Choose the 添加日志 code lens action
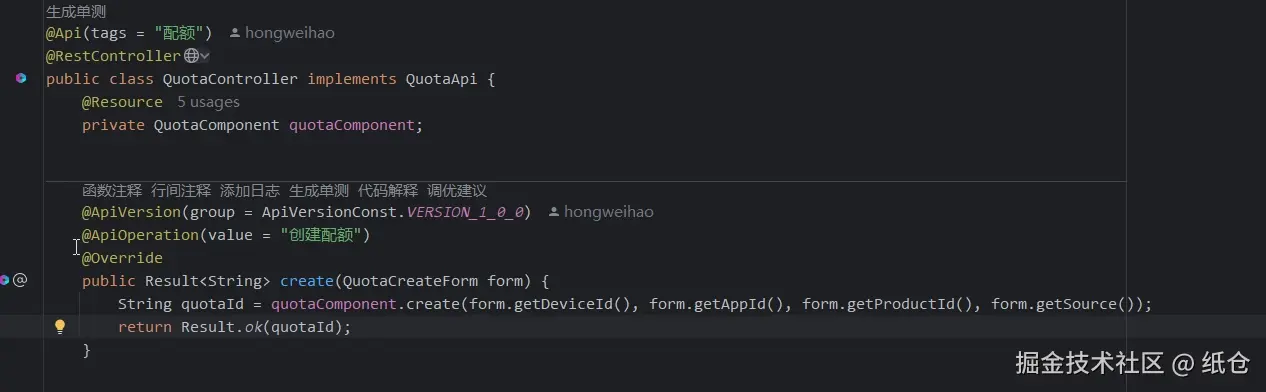This screenshot has width=1266, height=392. point(250,190)
